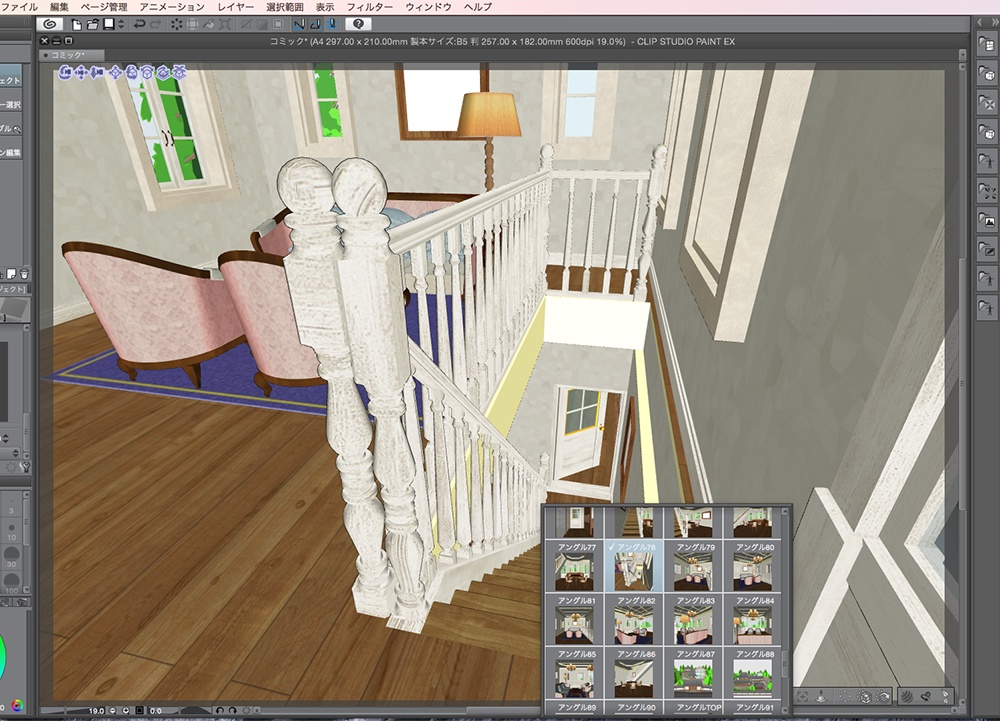This screenshot has height=721, width=1000.
Task: Click the Scale/Rotate transform toolbar icon
Action: (225, 24)
